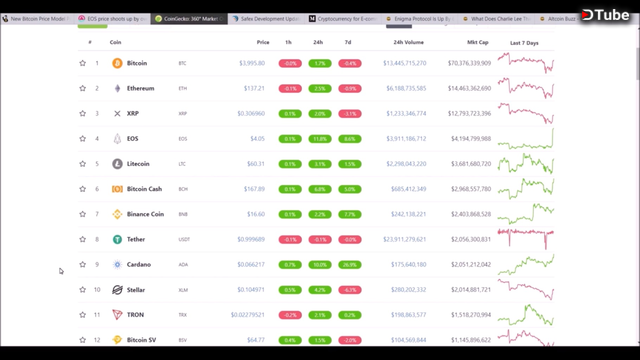Toggle the favorite star for Tether

point(82,240)
